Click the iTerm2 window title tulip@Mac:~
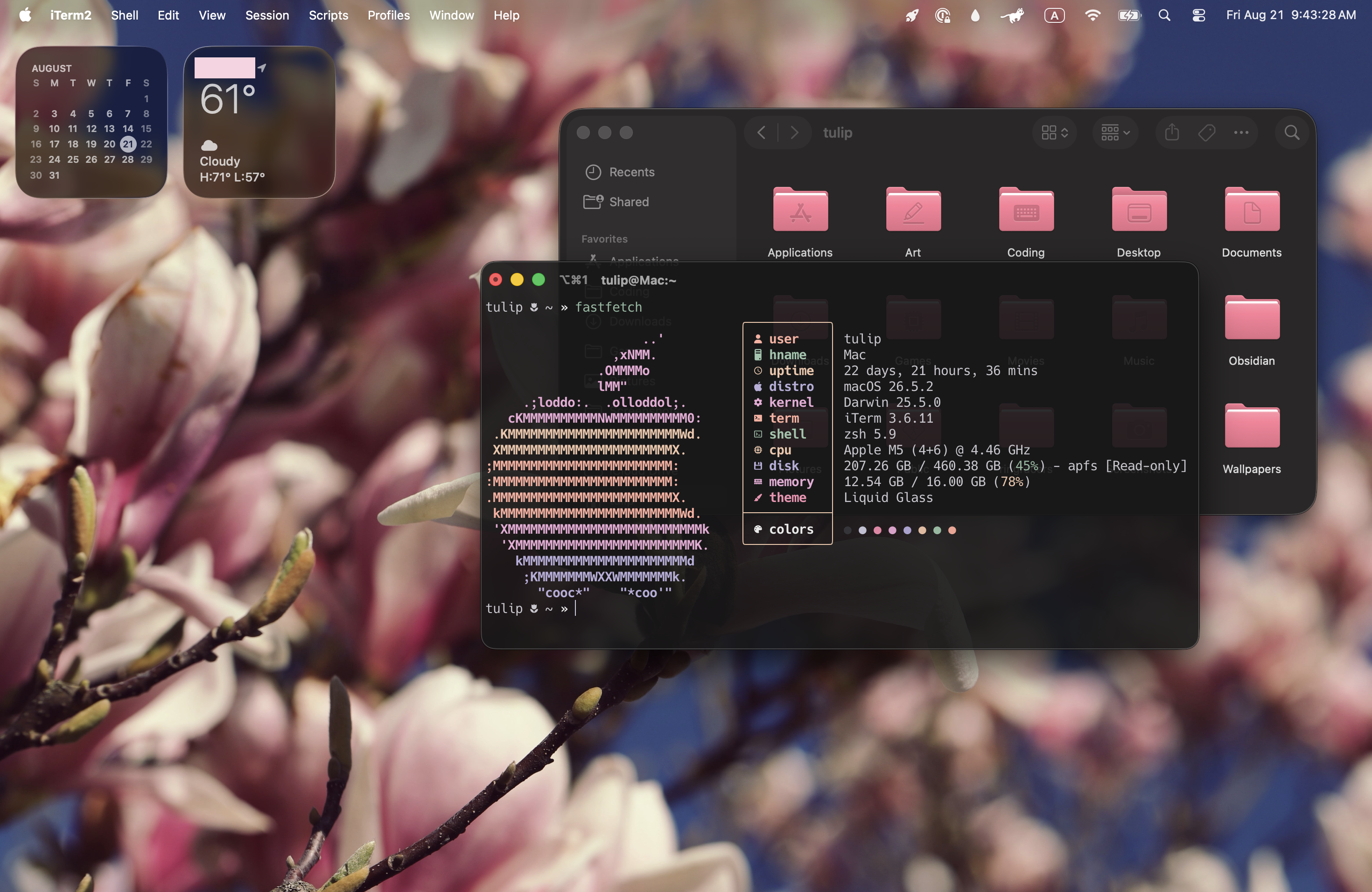The image size is (1372, 892). [x=638, y=280]
